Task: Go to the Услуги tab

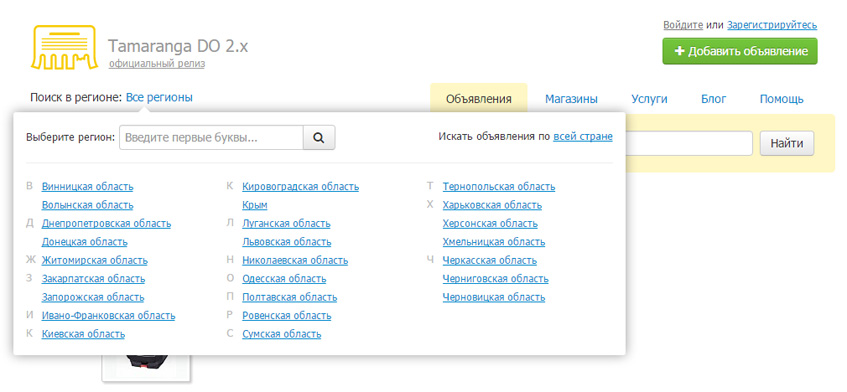Action: 649,99
